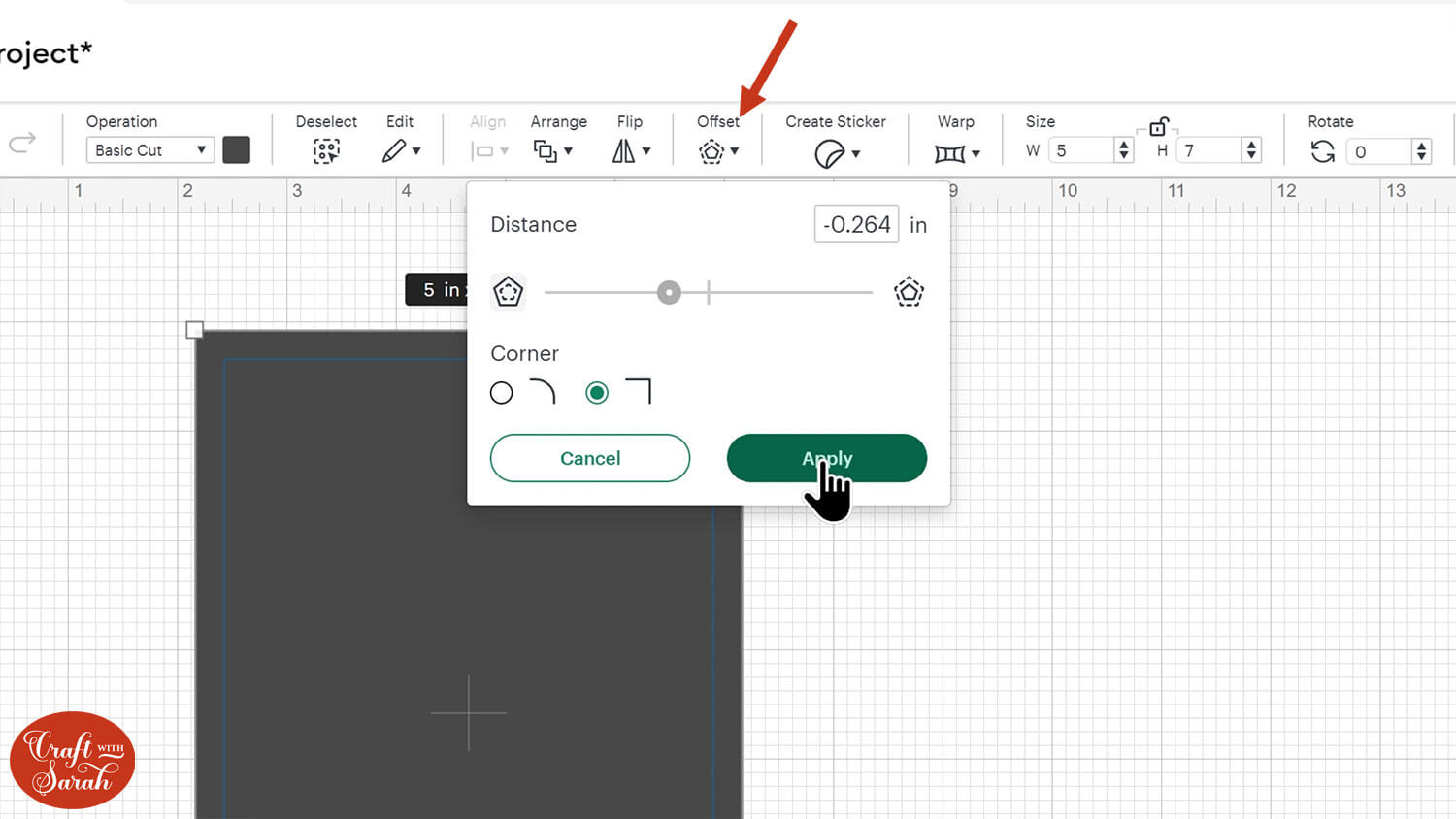Viewport: 1456px width, 819px height.
Task: Click the offset Distance slider handle
Action: [669, 292]
